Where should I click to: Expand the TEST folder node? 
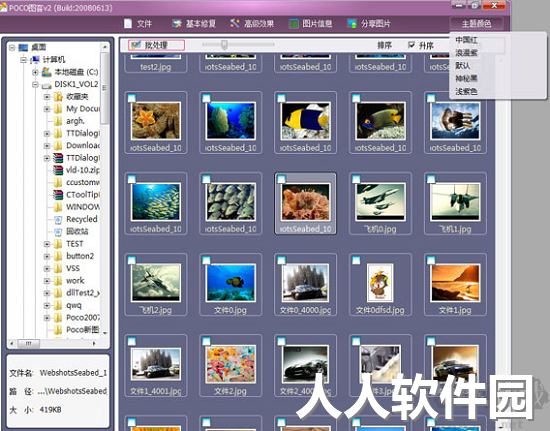(x=47, y=244)
